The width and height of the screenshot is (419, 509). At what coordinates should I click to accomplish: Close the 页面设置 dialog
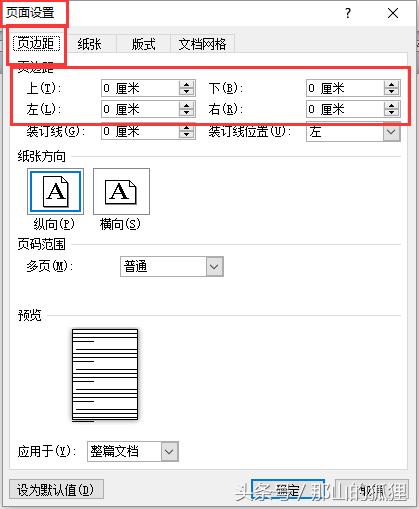pos(393,13)
